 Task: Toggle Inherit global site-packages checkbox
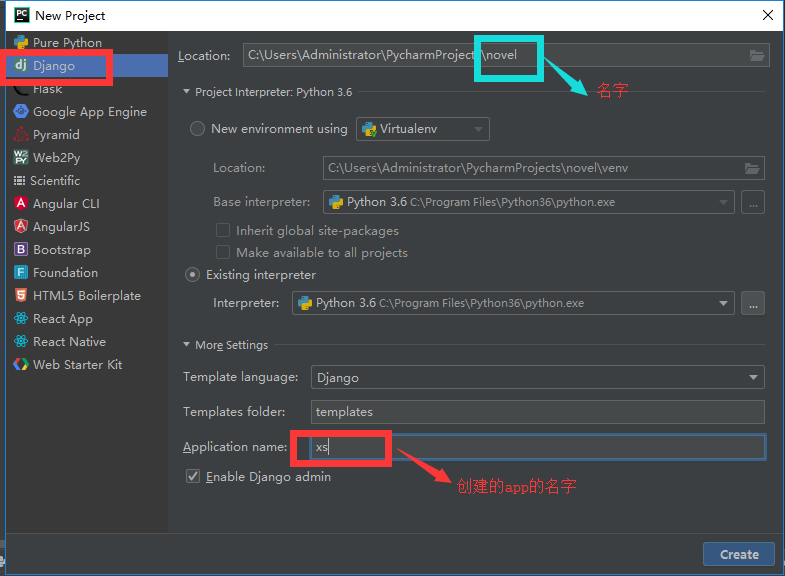[x=223, y=230]
